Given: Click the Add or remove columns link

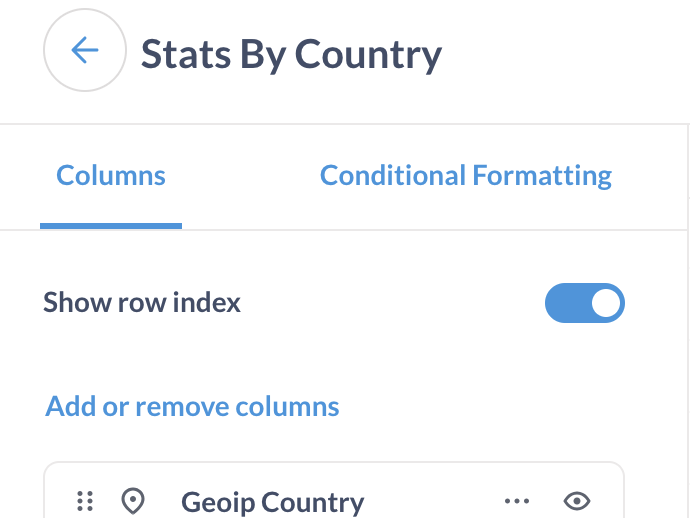Looking at the screenshot, I should [192, 407].
